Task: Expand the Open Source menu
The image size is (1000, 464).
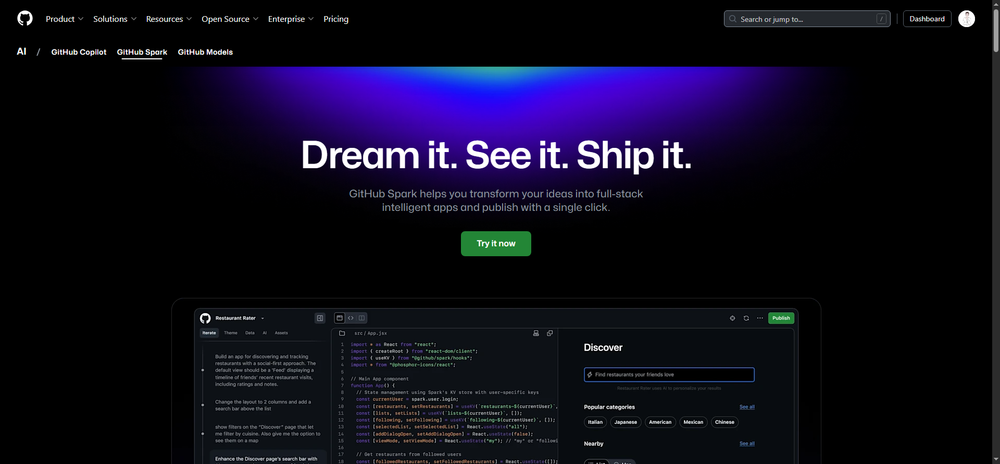Action: pos(230,19)
